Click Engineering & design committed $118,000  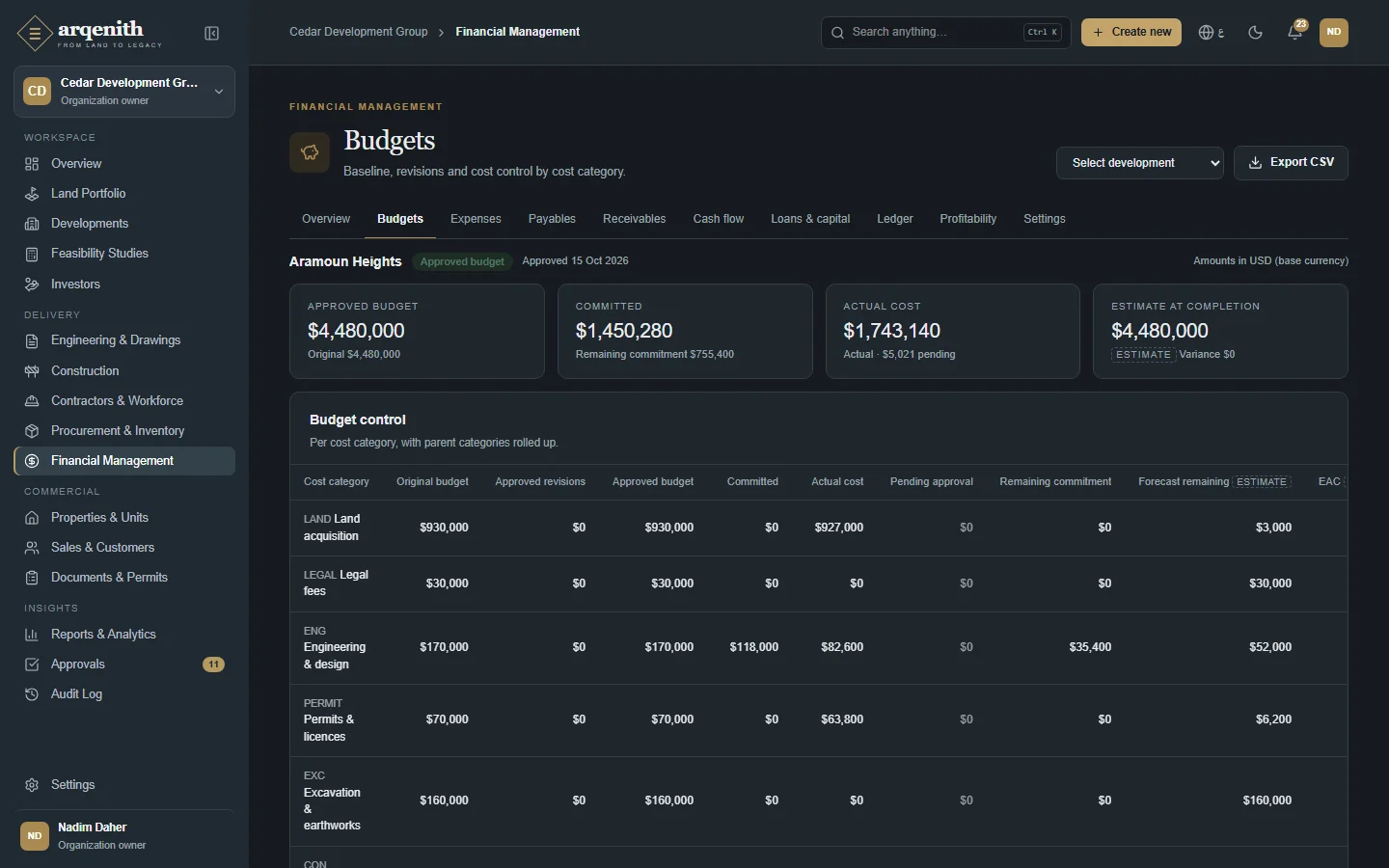[x=753, y=647]
